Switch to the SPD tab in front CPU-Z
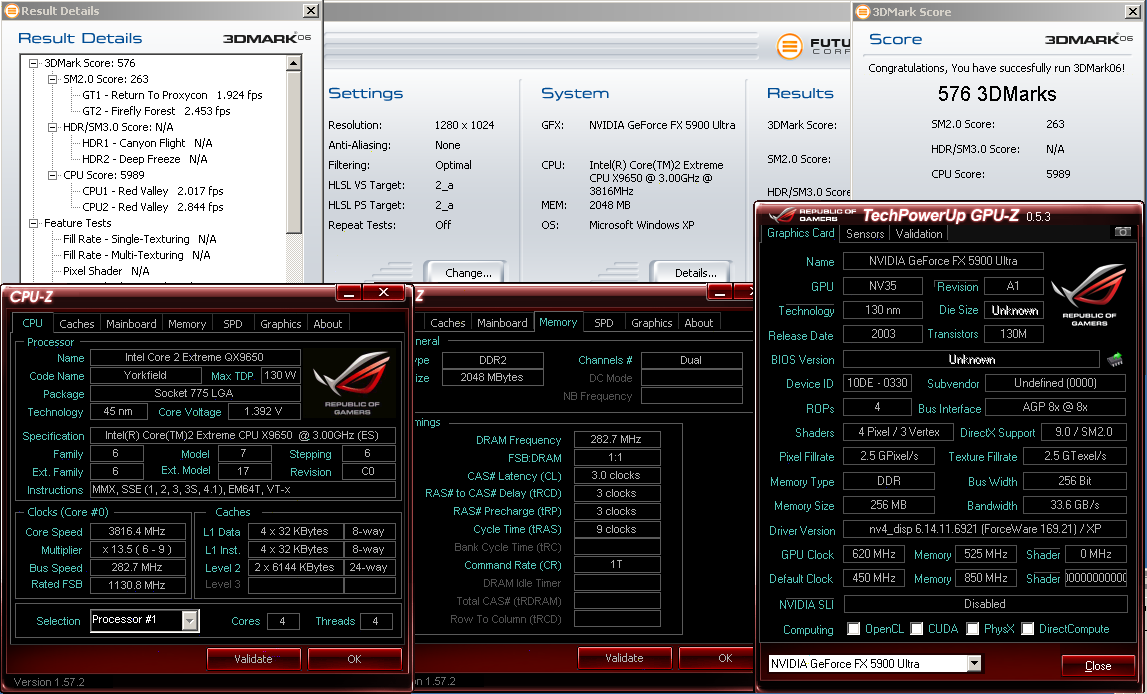 (233, 323)
